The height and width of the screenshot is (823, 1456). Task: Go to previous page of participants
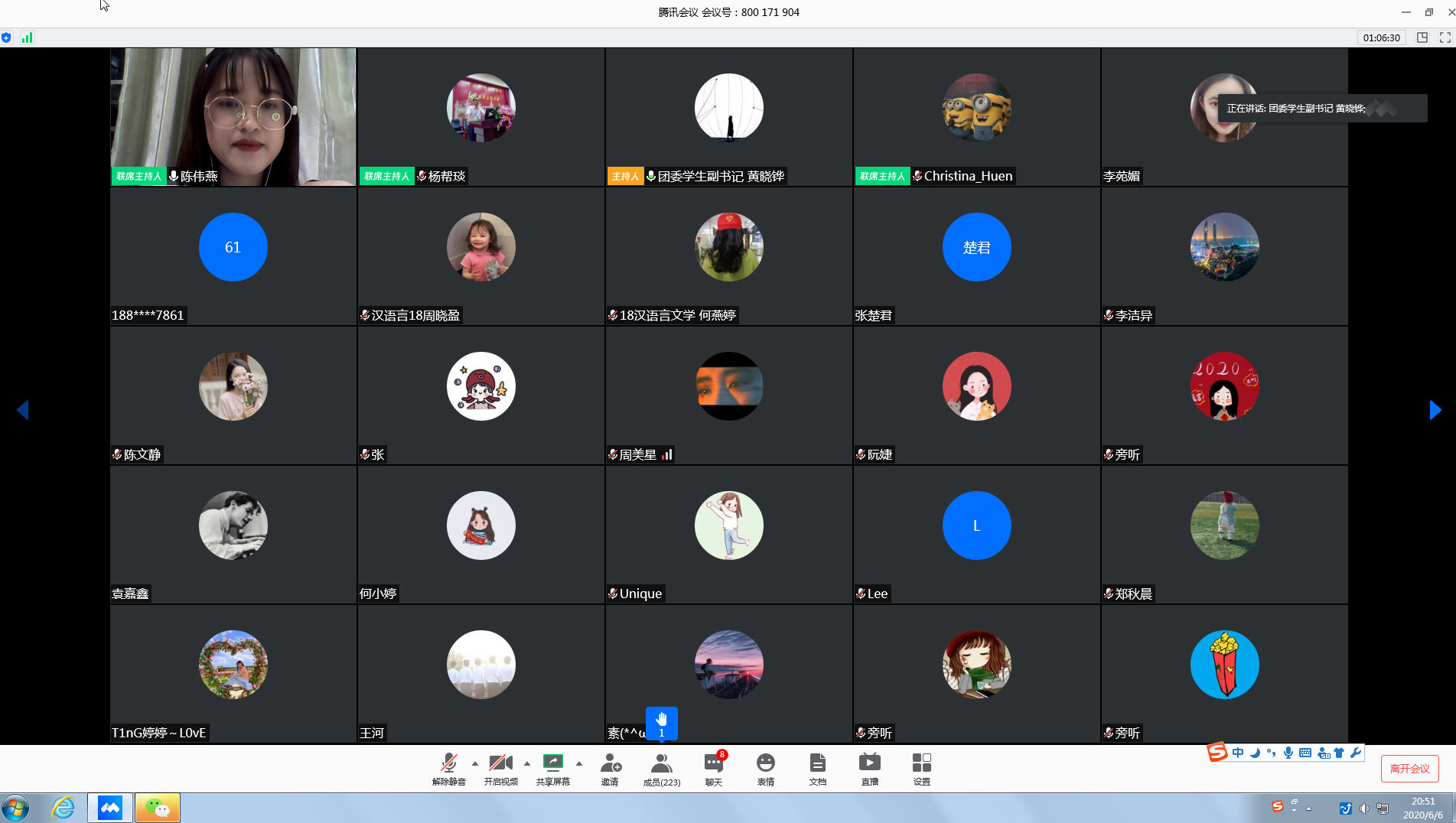pos(22,410)
